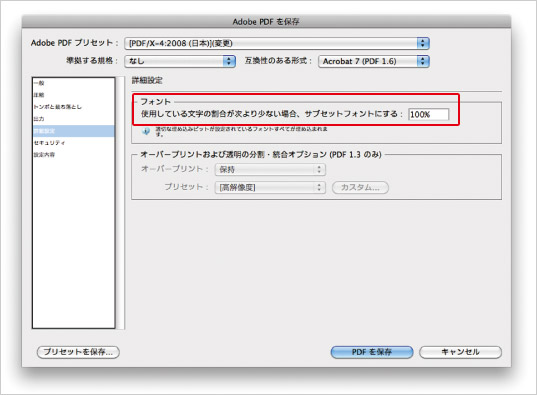Click the 詳細設定 panel heading text
This screenshot has width=537, height=395.
tap(147, 81)
